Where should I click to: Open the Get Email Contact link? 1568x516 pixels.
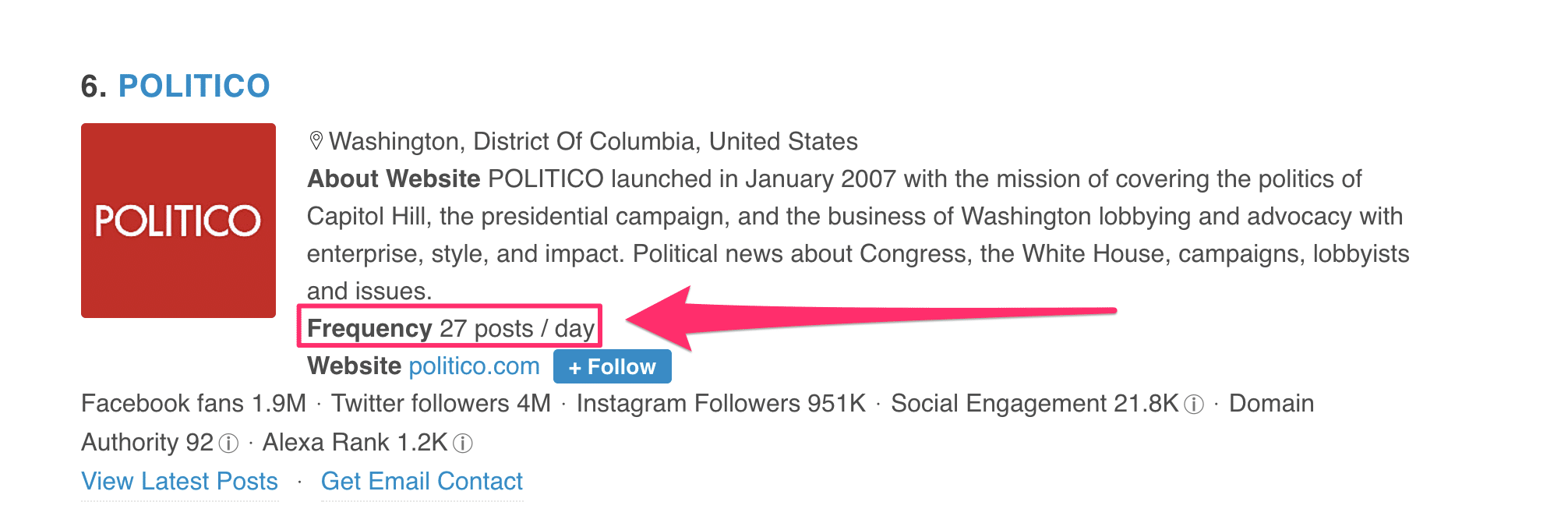(422, 482)
